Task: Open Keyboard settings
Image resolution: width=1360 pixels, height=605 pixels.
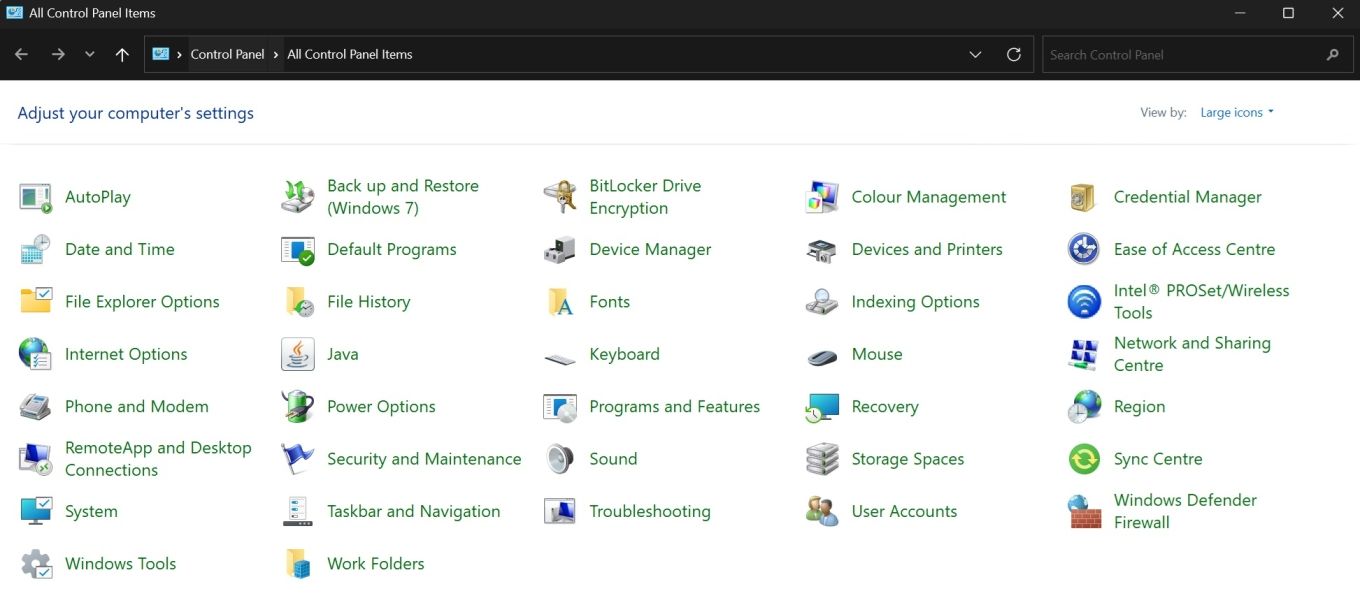Action: click(x=624, y=354)
